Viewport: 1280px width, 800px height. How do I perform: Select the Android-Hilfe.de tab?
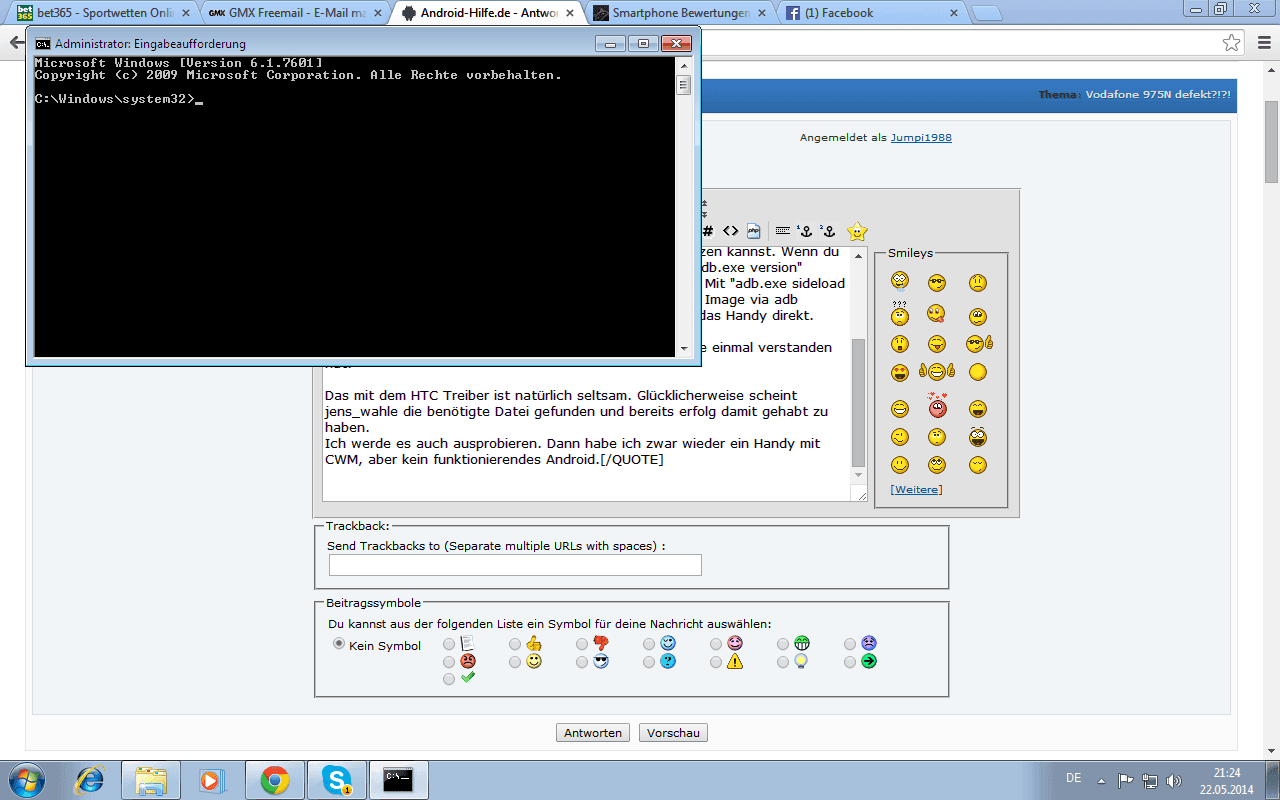[x=487, y=13]
